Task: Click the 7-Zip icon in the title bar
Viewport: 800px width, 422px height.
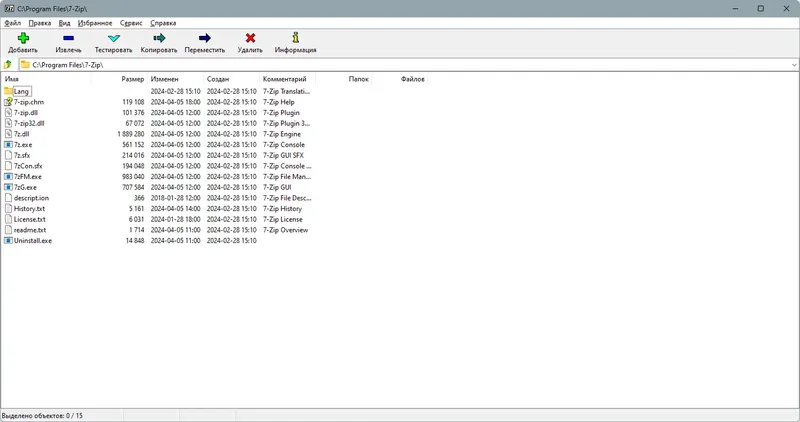Action: point(9,9)
